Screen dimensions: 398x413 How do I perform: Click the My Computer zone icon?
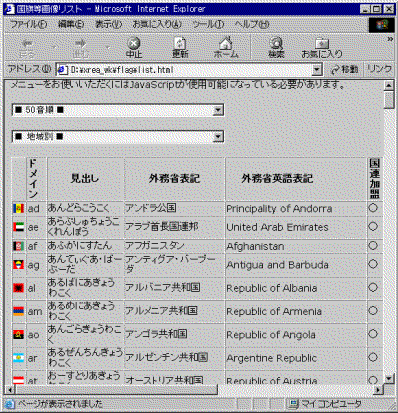click(294, 404)
